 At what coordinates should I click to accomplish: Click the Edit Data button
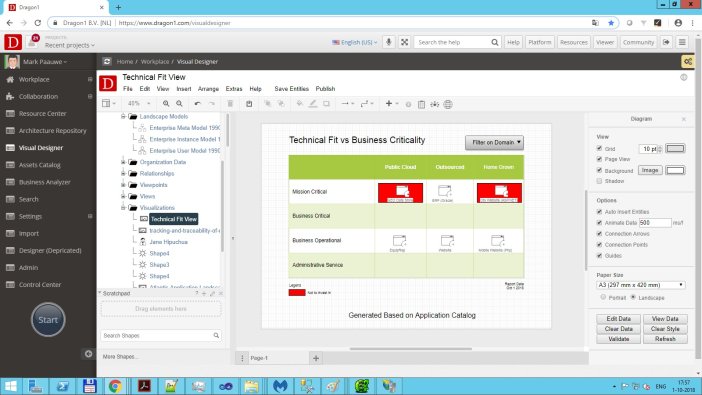(618, 319)
